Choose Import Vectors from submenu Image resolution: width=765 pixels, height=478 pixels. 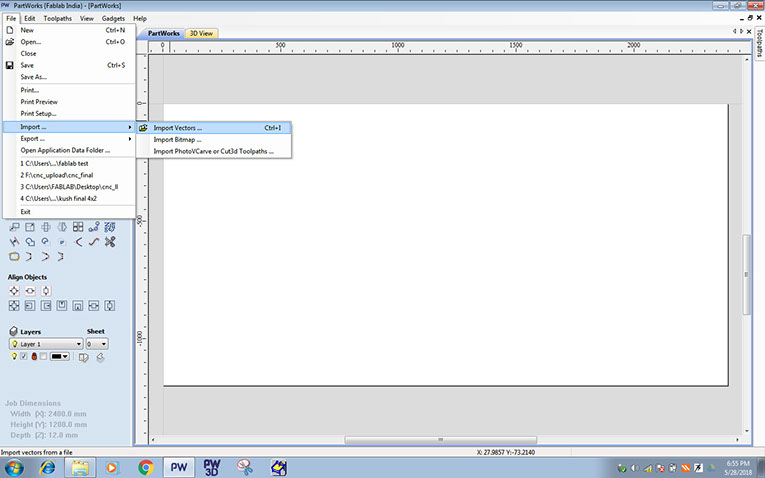tap(214, 128)
